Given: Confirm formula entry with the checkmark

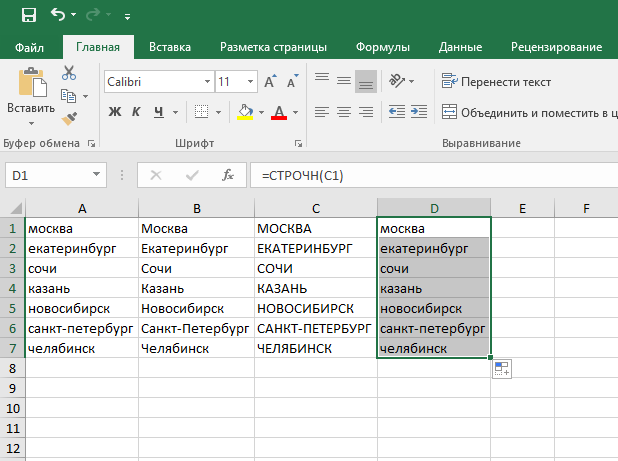Looking at the screenshot, I should click(x=192, y=175).
